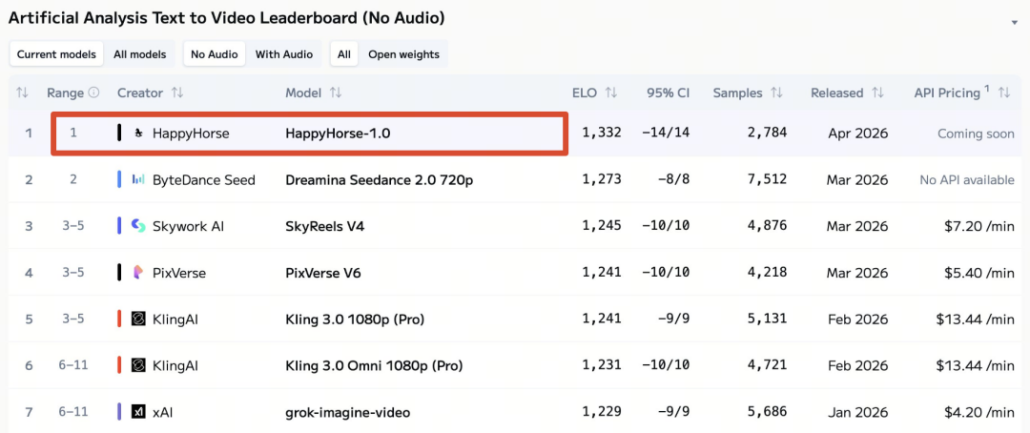Image resolution: width=1030 pixels, height=433 pixels.
Task: Click the HappyHorse creator logo icon
Action: (138, 134)
